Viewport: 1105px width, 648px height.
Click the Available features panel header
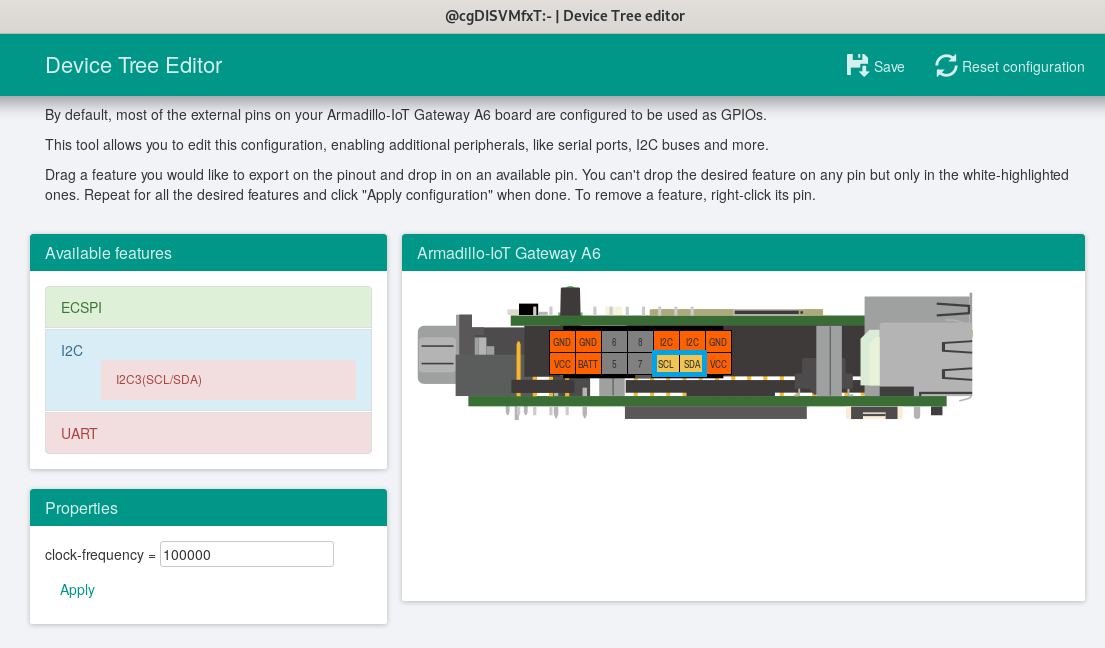pos(208,253)
